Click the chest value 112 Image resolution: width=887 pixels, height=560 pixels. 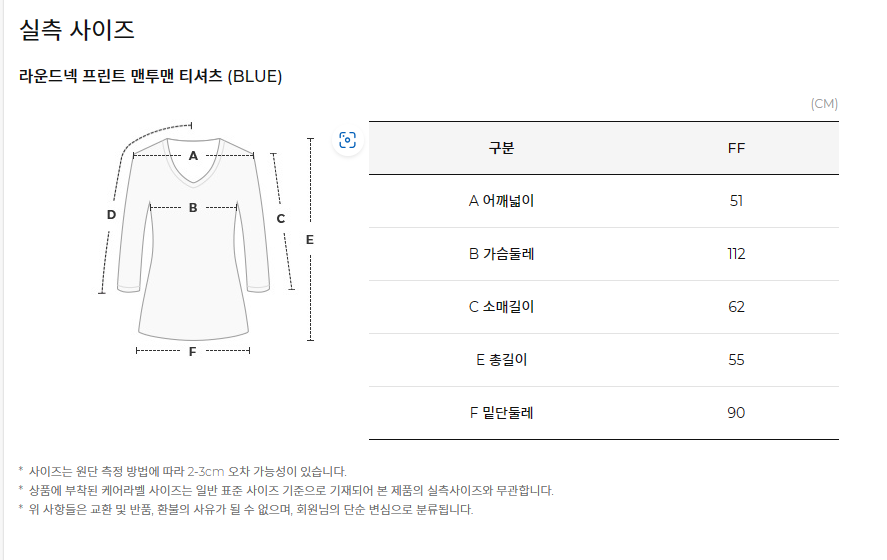736,254
